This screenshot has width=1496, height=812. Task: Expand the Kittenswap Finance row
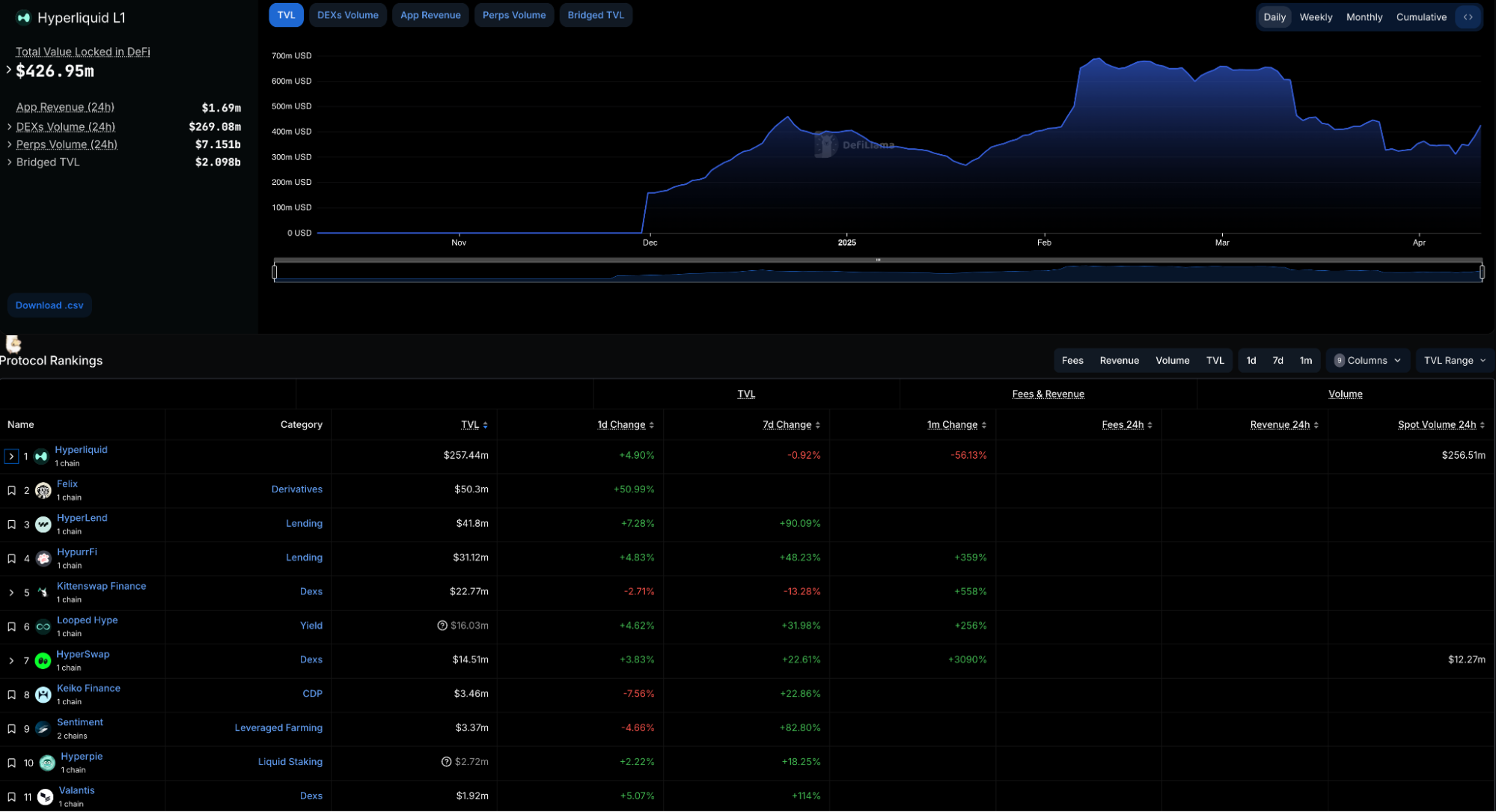(x=11, y=593)
